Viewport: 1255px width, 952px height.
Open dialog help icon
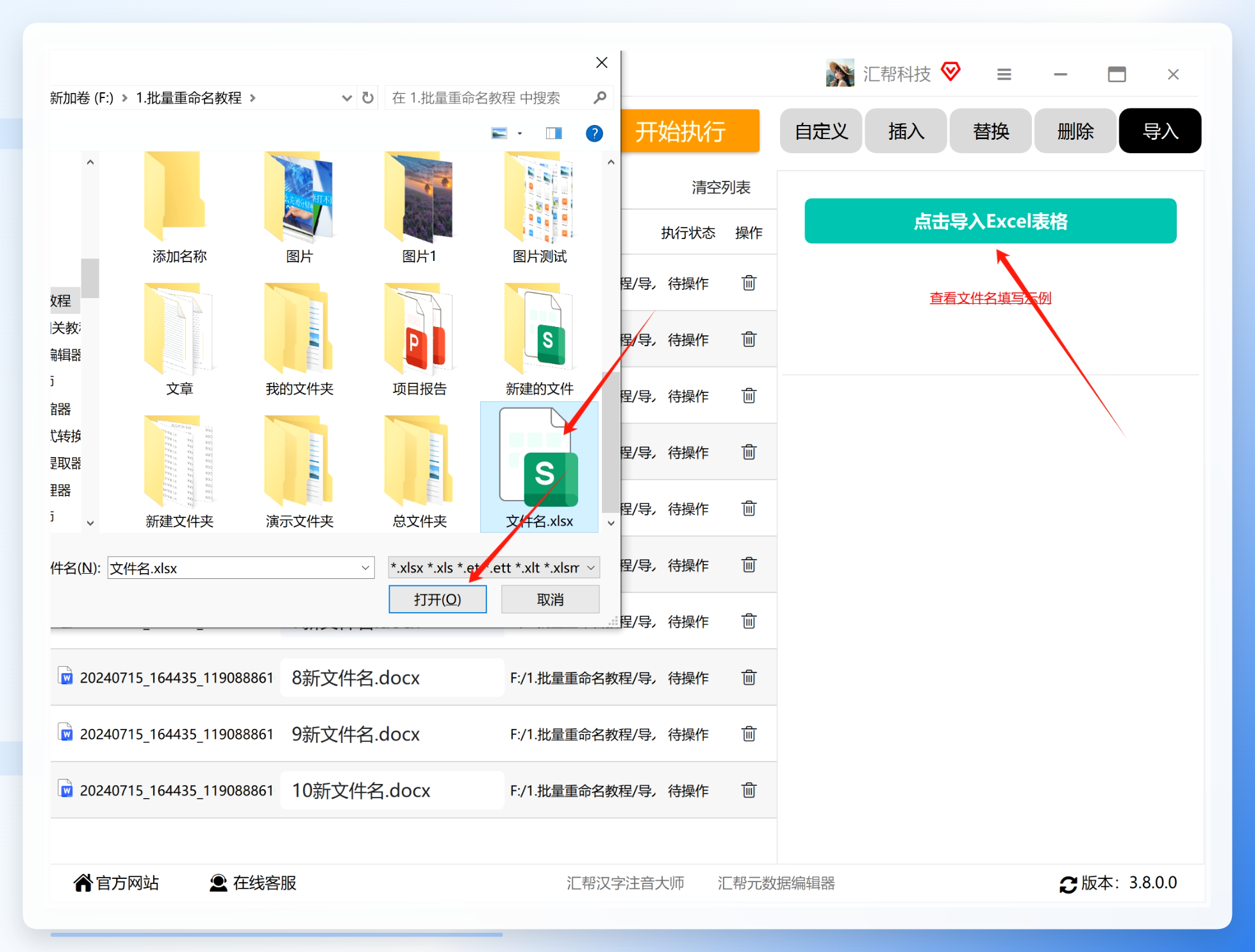(x=594, y=133)
